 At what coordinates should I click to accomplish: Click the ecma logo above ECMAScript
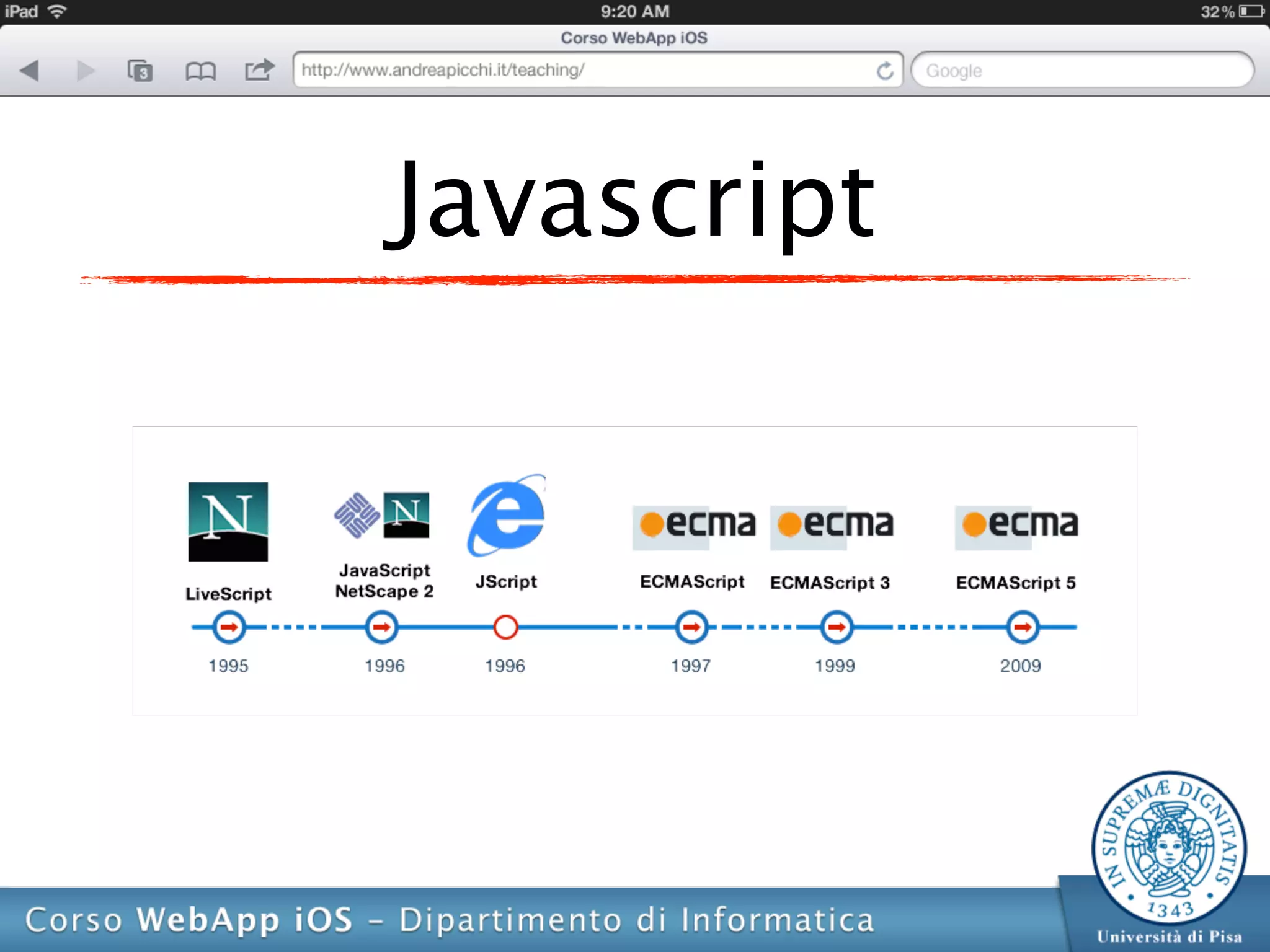click(x=695, y=527)
